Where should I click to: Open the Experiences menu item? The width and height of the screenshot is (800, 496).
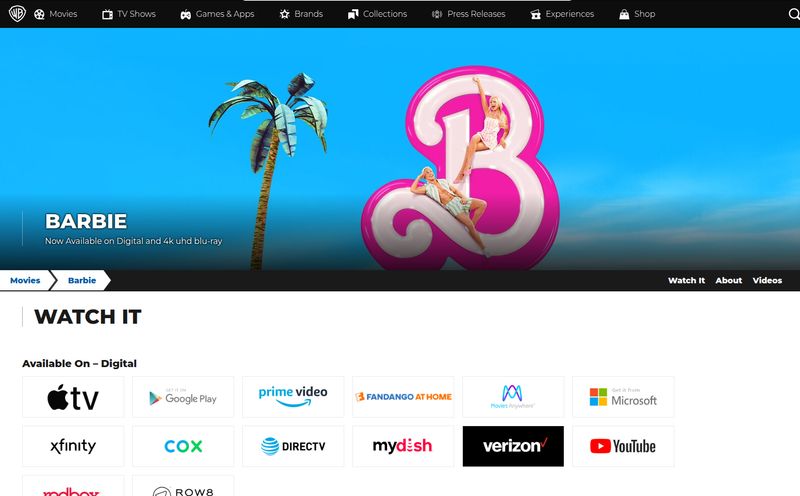(x=569, y=14)
